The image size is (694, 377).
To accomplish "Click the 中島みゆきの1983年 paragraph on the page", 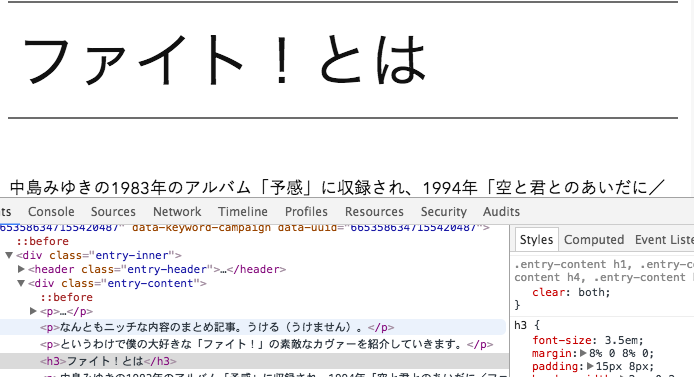I will coord(337,188).
